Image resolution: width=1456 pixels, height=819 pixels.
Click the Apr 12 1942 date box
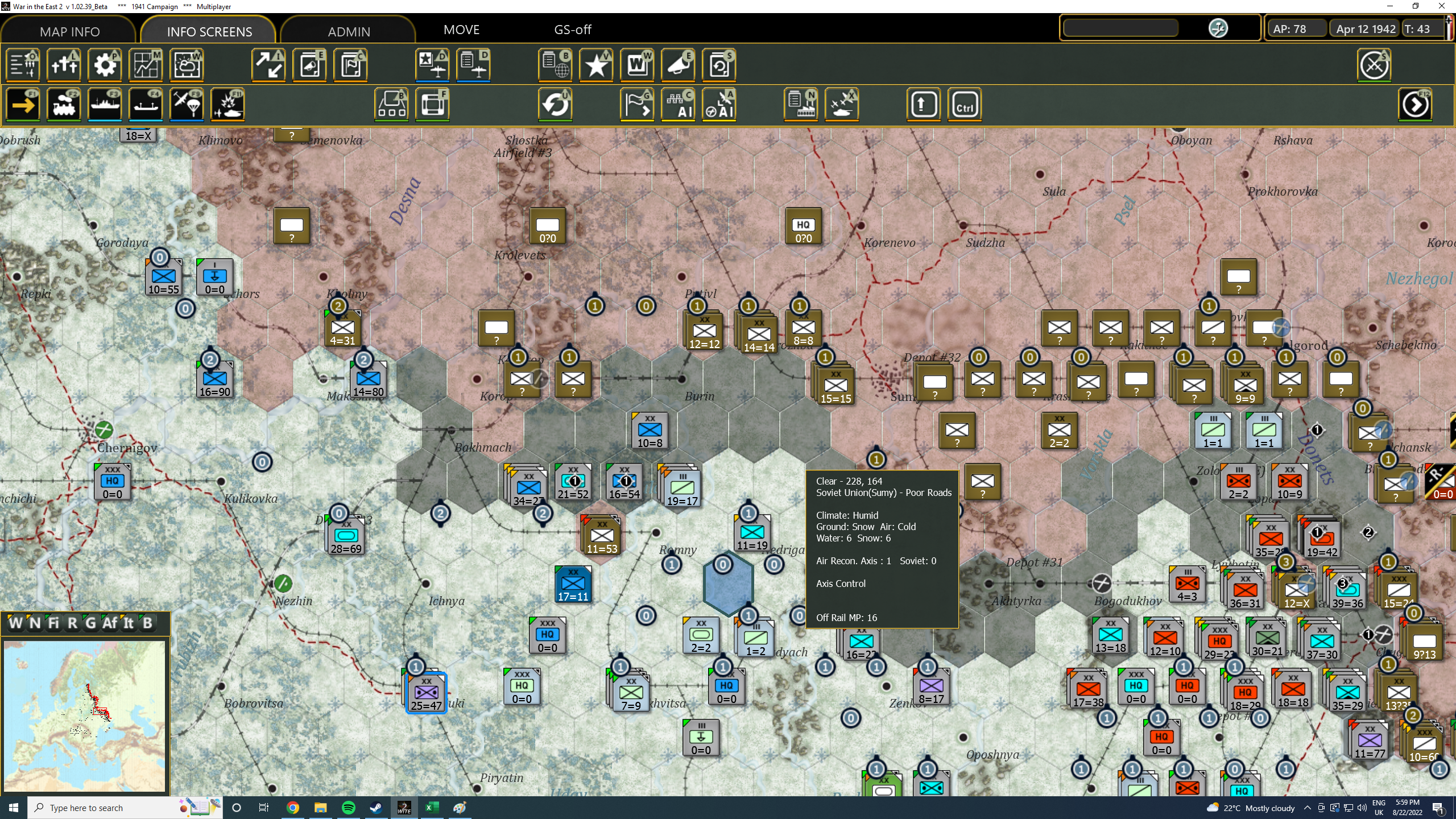[x=1366, y=28]
